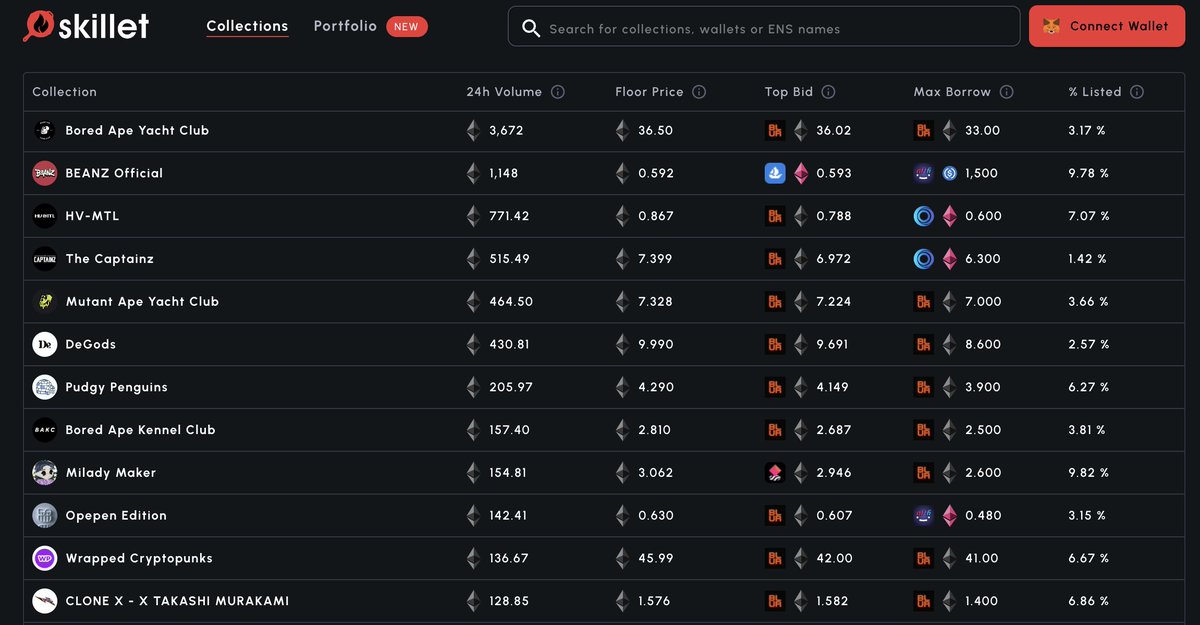
Task: Click 9.82 % listed for Milady
Action: pyautogui.click(x=1089, y=473)
